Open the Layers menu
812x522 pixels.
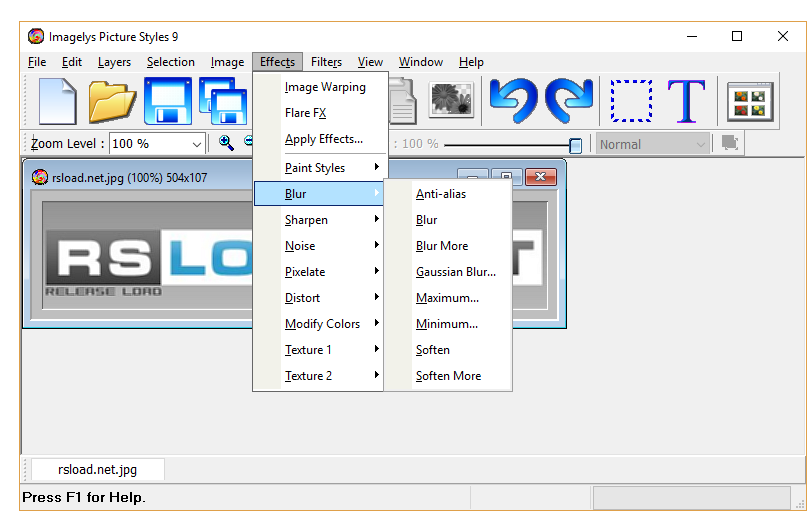(114, 62)
